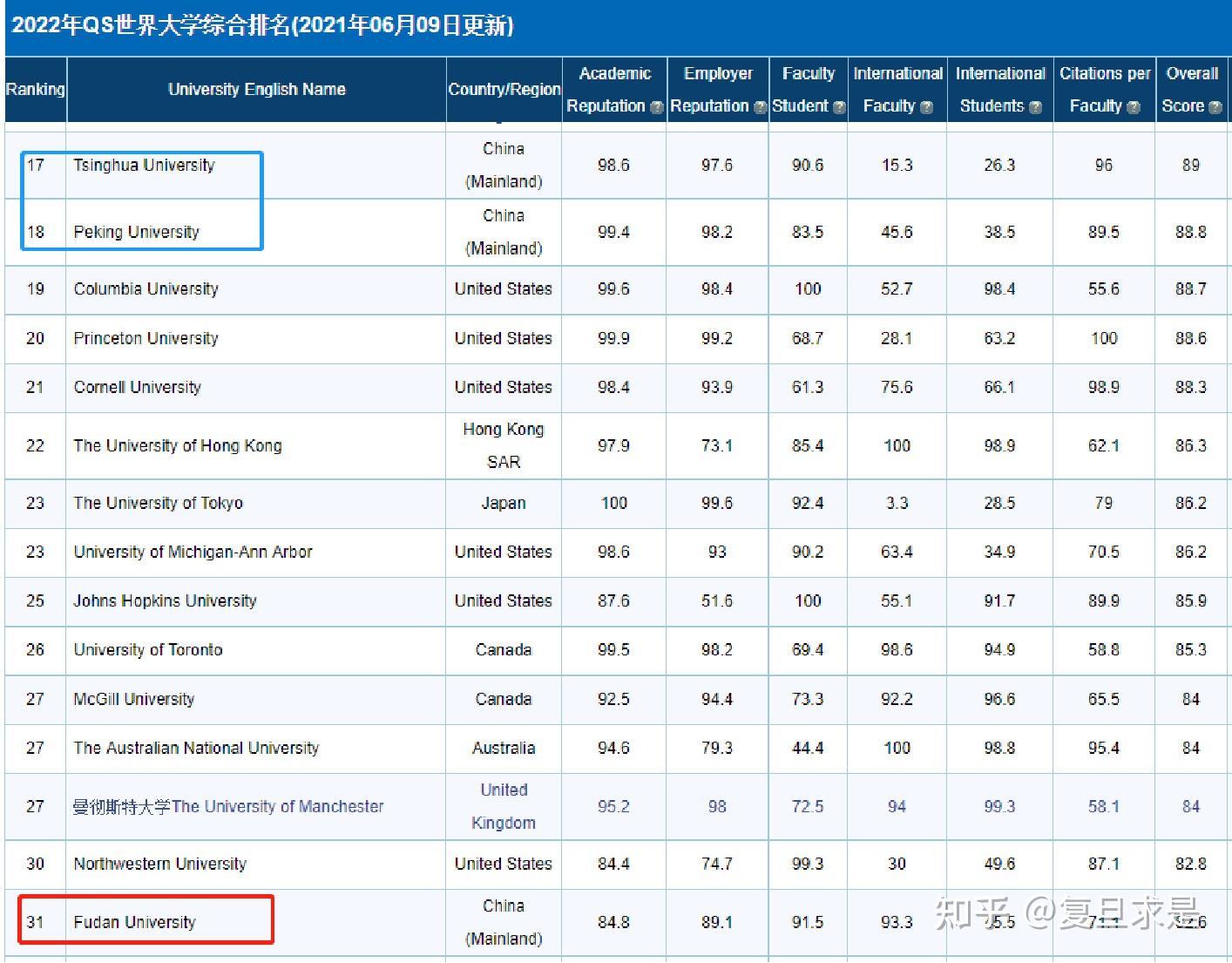
Task: Select the Columbia University row
Action: click(146, 289)
